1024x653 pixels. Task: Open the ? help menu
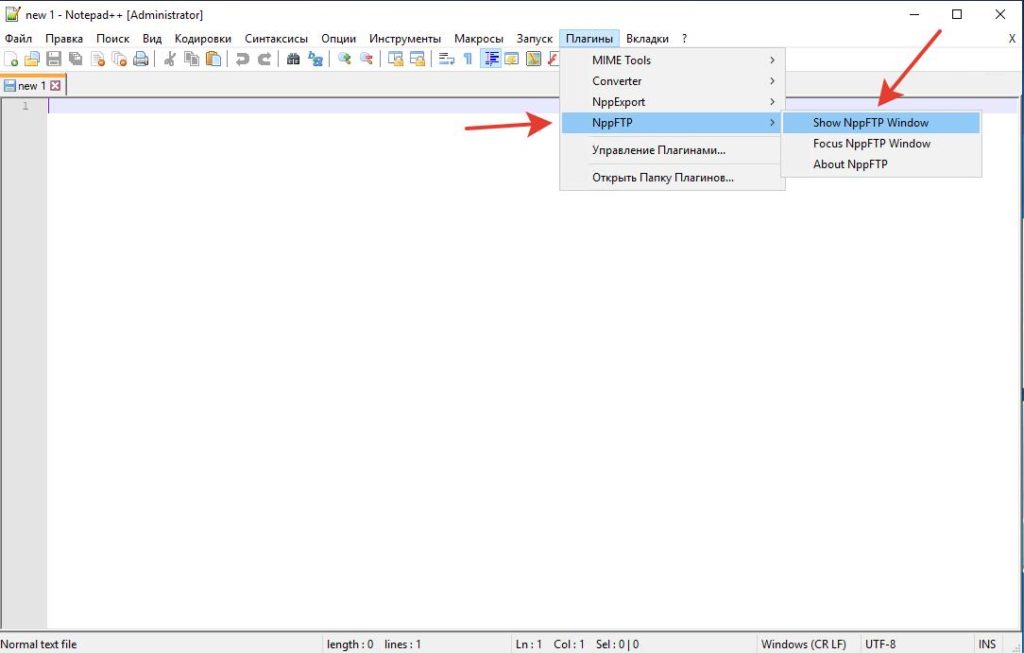coord(684,39)
